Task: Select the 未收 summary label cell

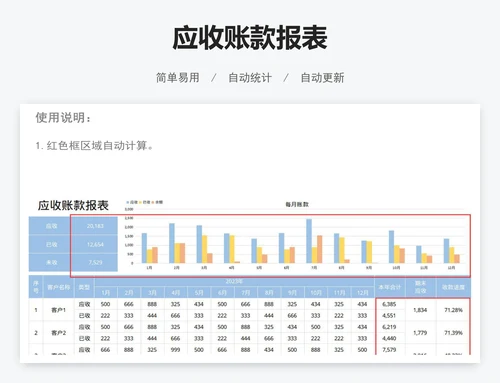Action: (x=50, y=262)
